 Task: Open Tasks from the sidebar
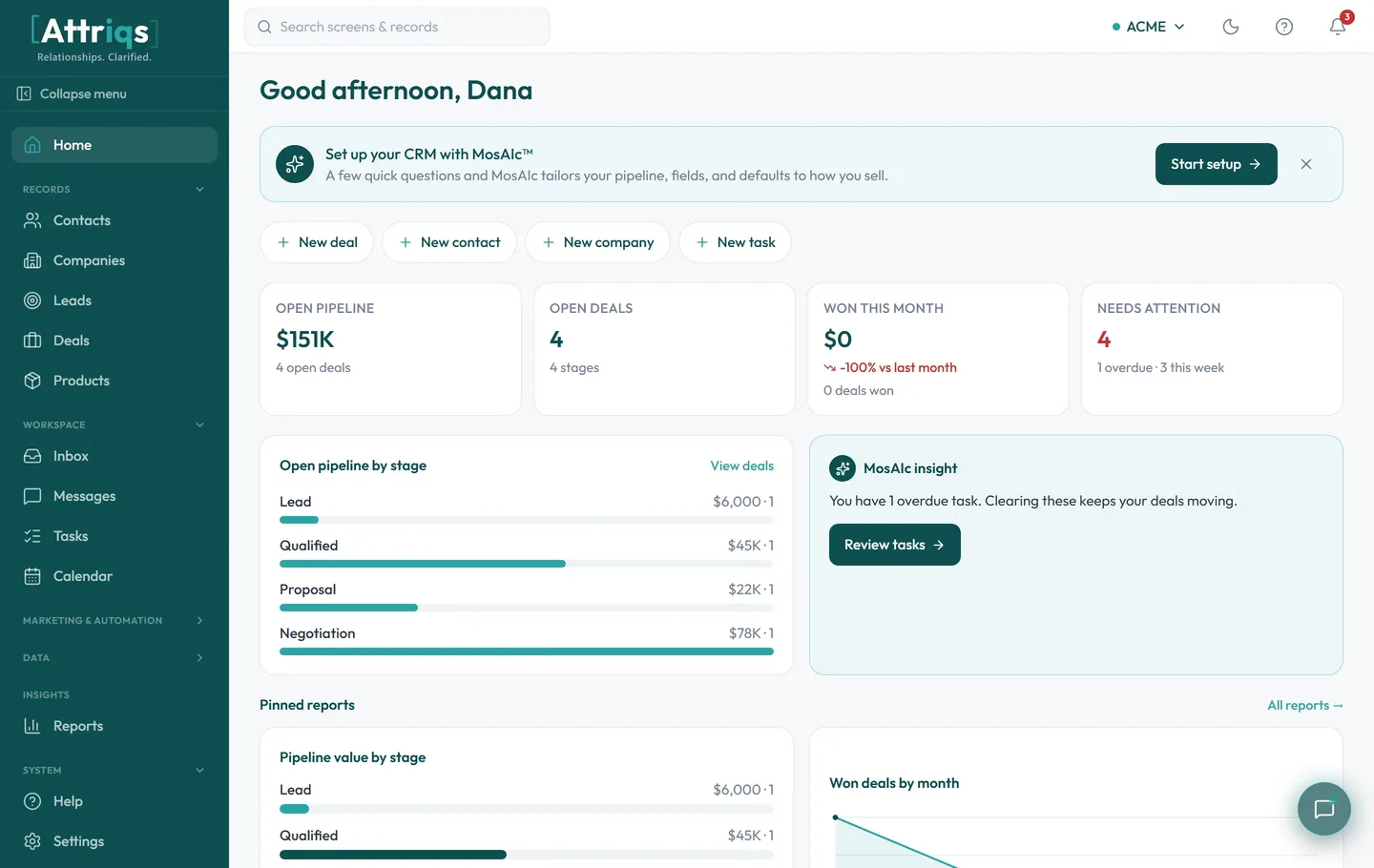pyautogui.click(x=114, y=536)
